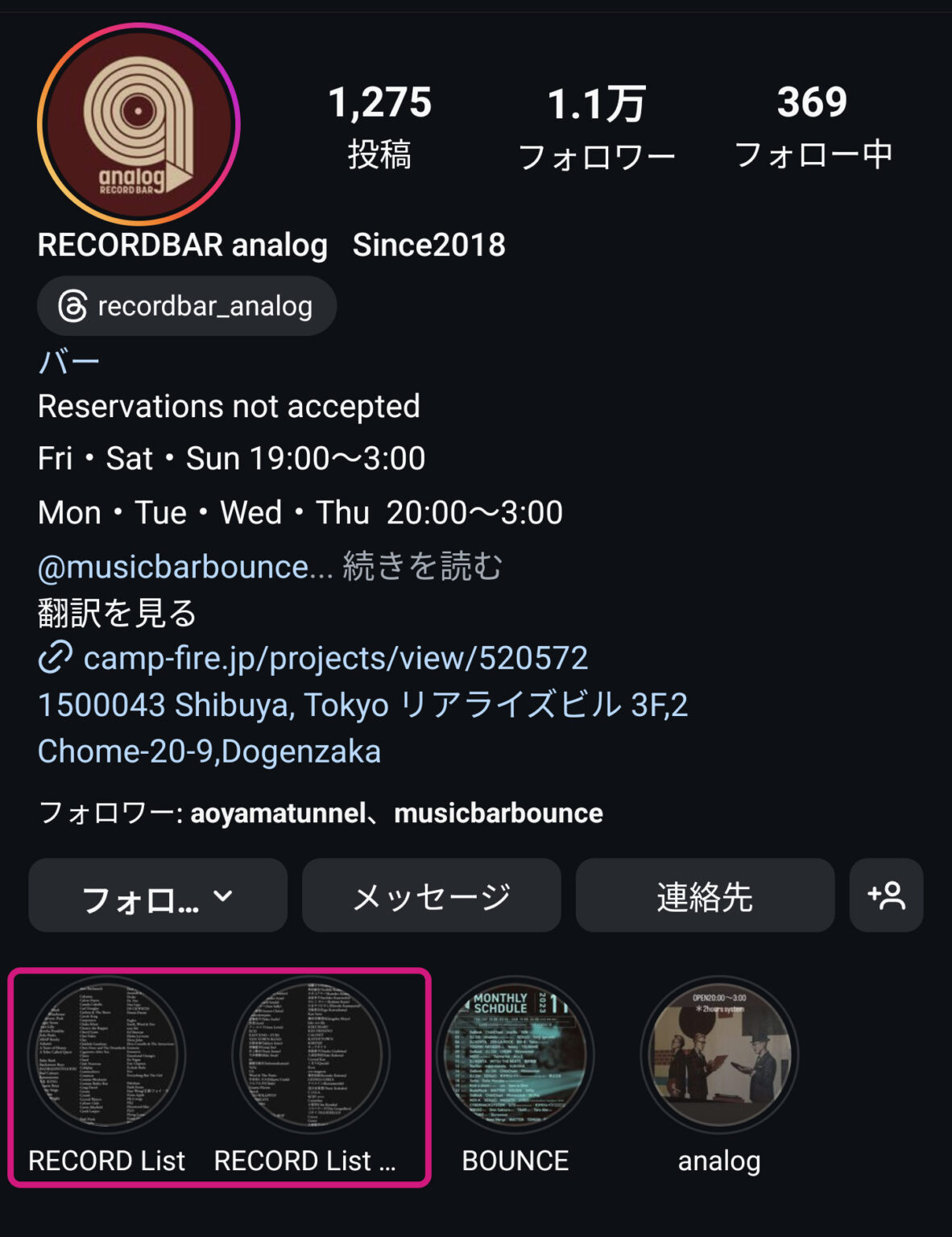Open mutual followers aoyamatunnel, musicbarbounce line

click(321, 813)
